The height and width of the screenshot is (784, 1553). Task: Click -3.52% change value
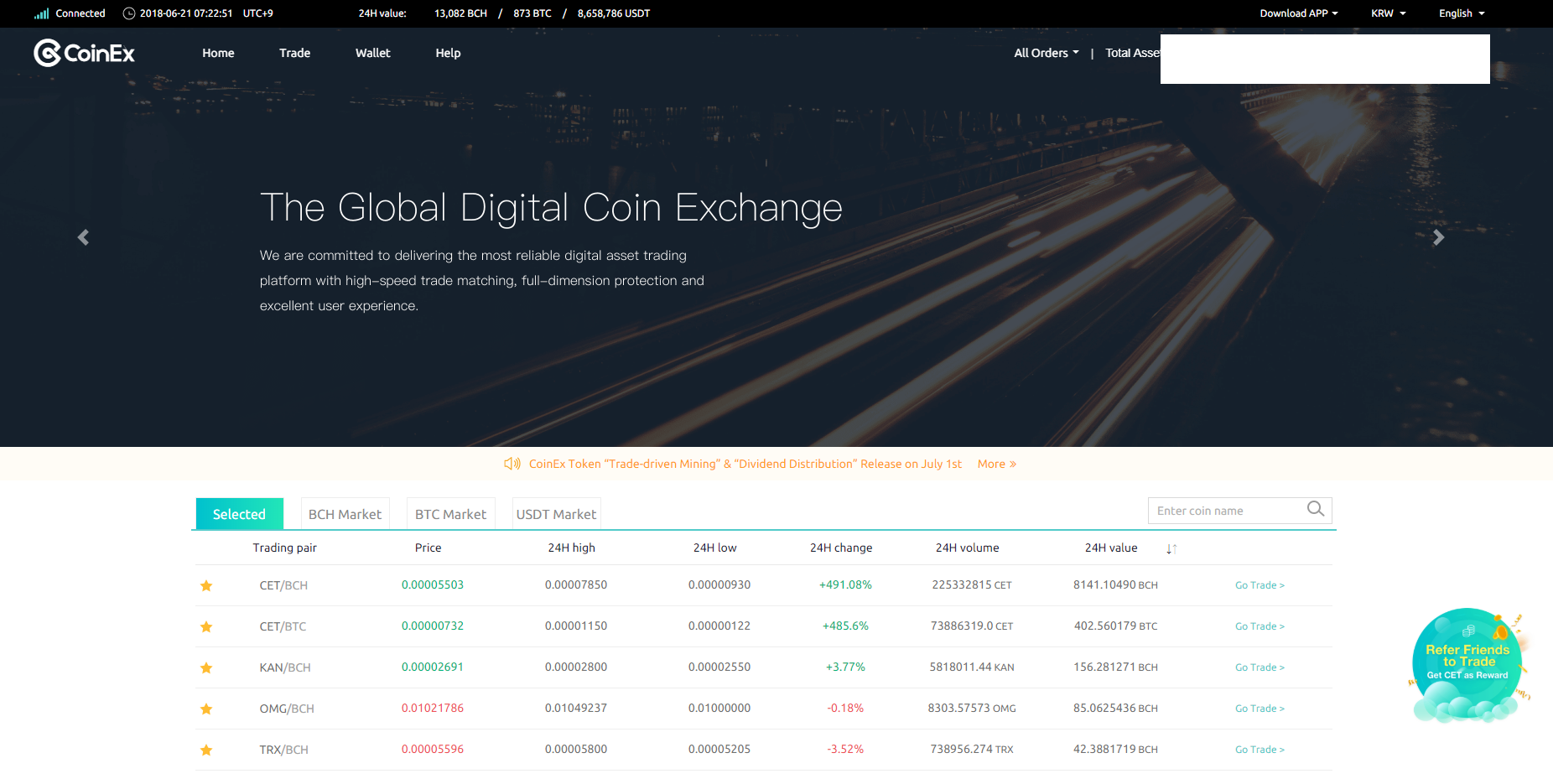point(845,749)
